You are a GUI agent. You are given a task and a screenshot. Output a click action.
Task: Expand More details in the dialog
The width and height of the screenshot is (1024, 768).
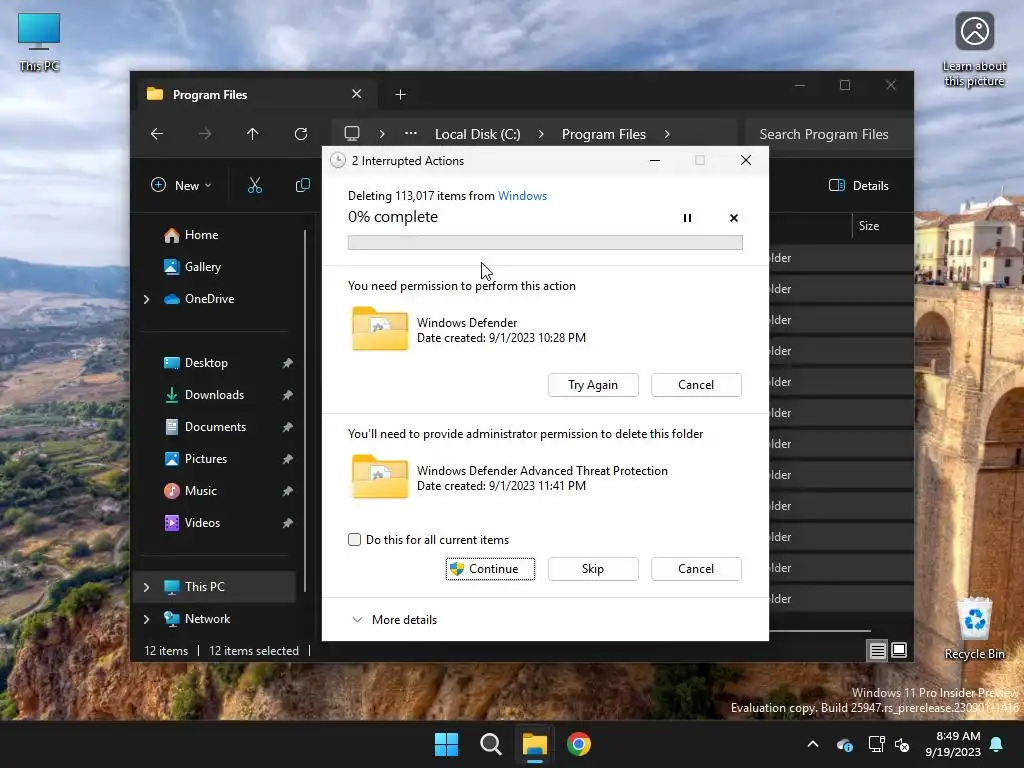pyautogui.click(x=394, y=620)
